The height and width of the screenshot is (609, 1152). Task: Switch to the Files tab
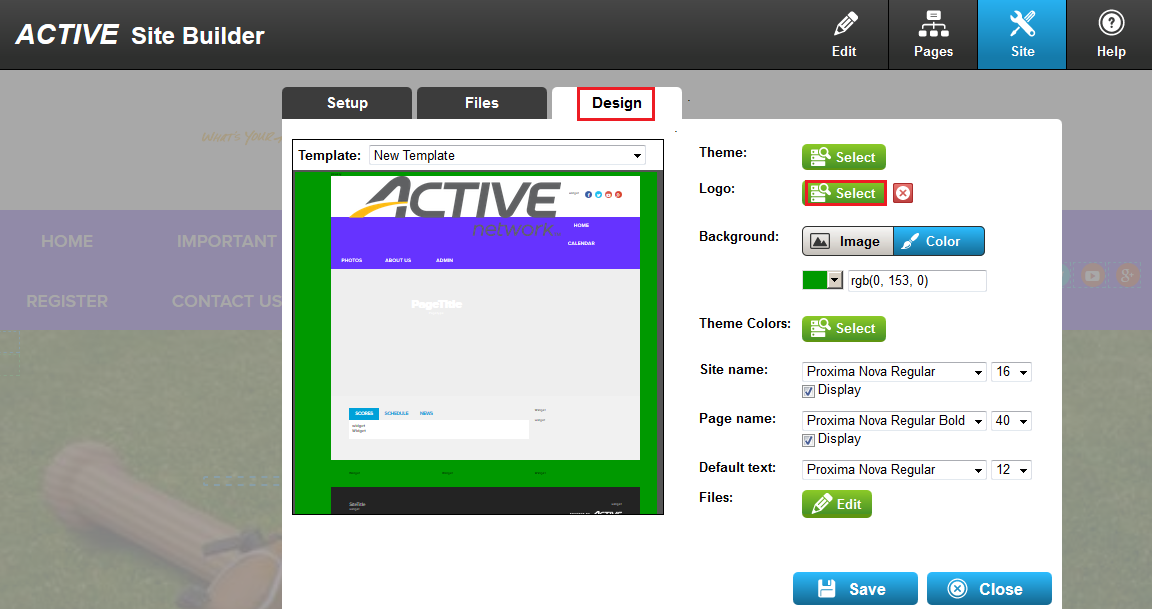[x=482, y=103]
